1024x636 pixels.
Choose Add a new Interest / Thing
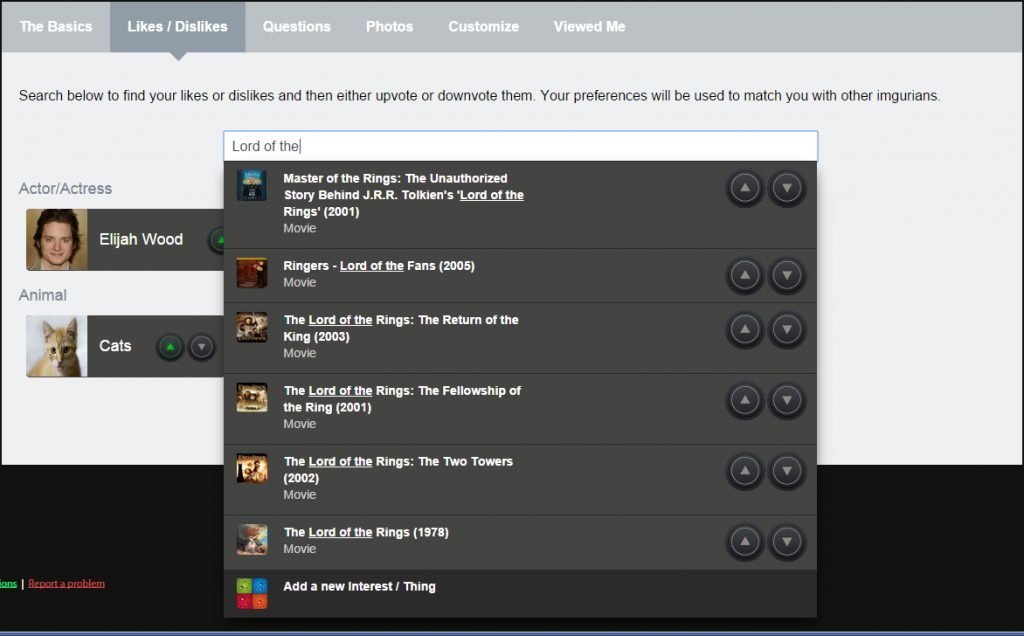[520, 594]
